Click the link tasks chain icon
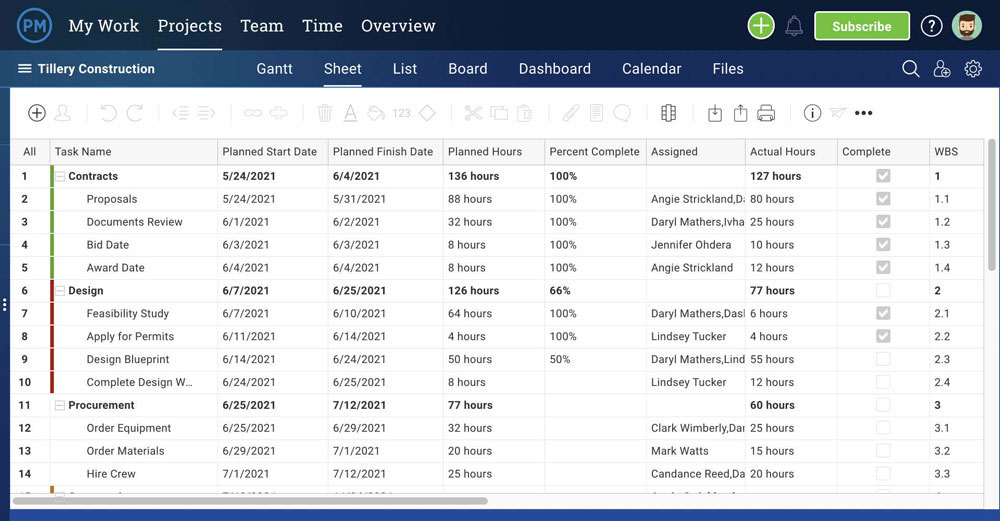Screen dimensions: 1000x521 [253, 113]
